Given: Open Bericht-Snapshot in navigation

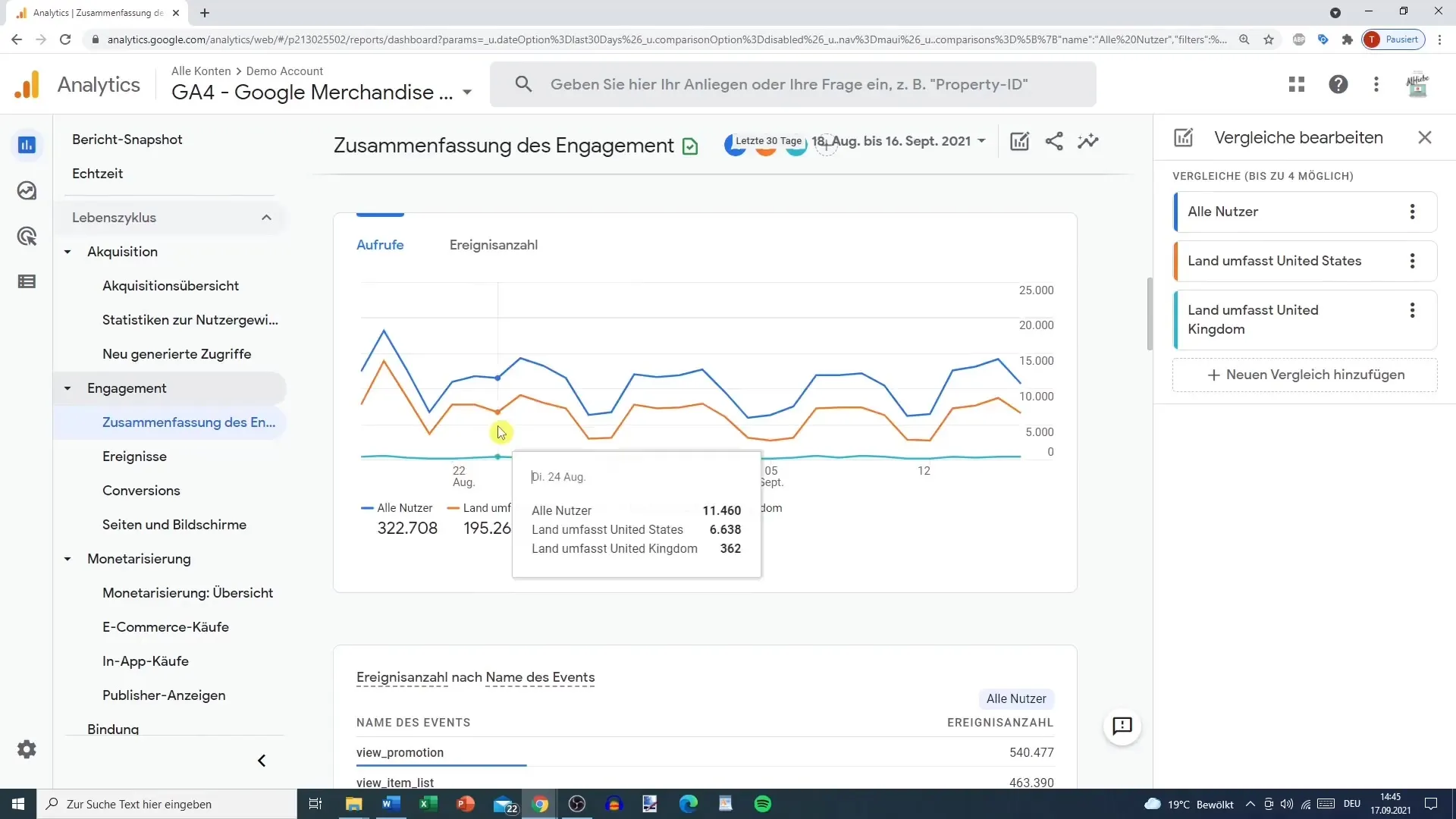Looking at the screenshot, I should (127, 140).
